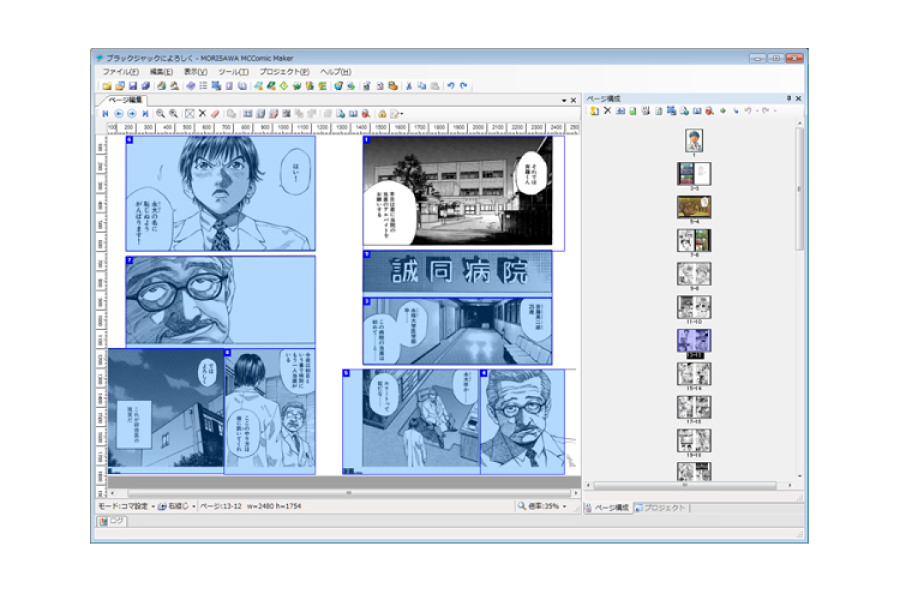
Task: Select the second thumbnail with colored bars
Action: pos(694,174)
